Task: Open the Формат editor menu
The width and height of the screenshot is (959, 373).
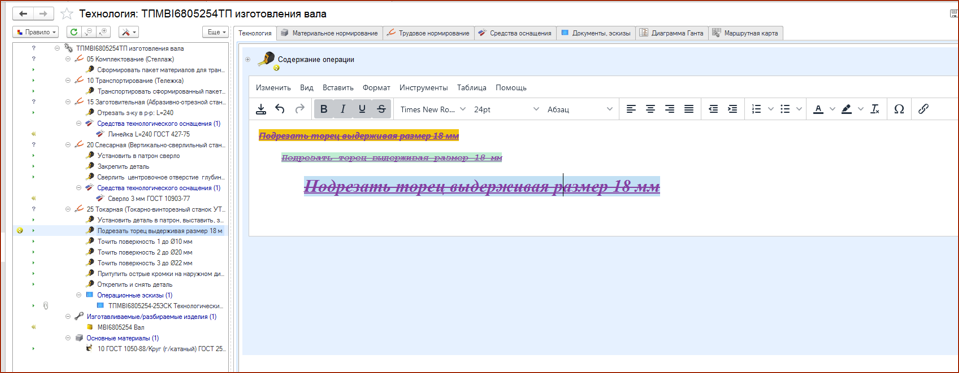Action: point(376,87)
